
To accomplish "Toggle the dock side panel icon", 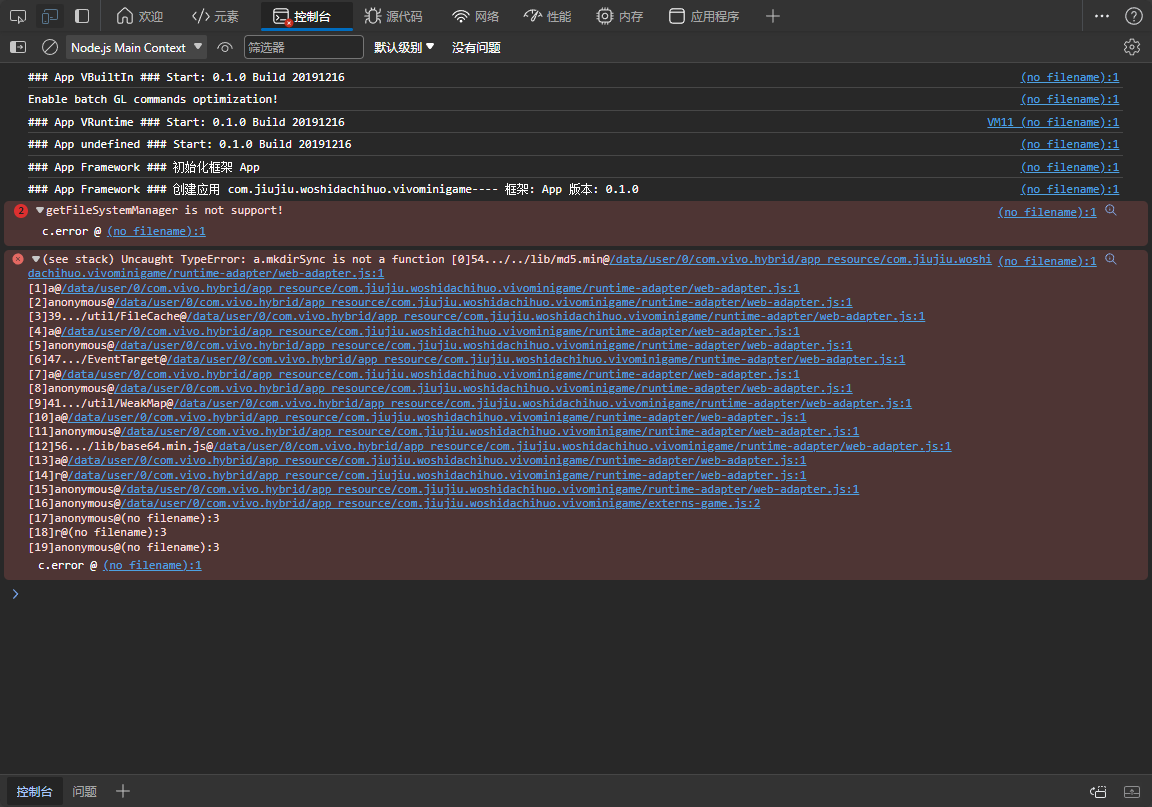I will tap(82, 16).
